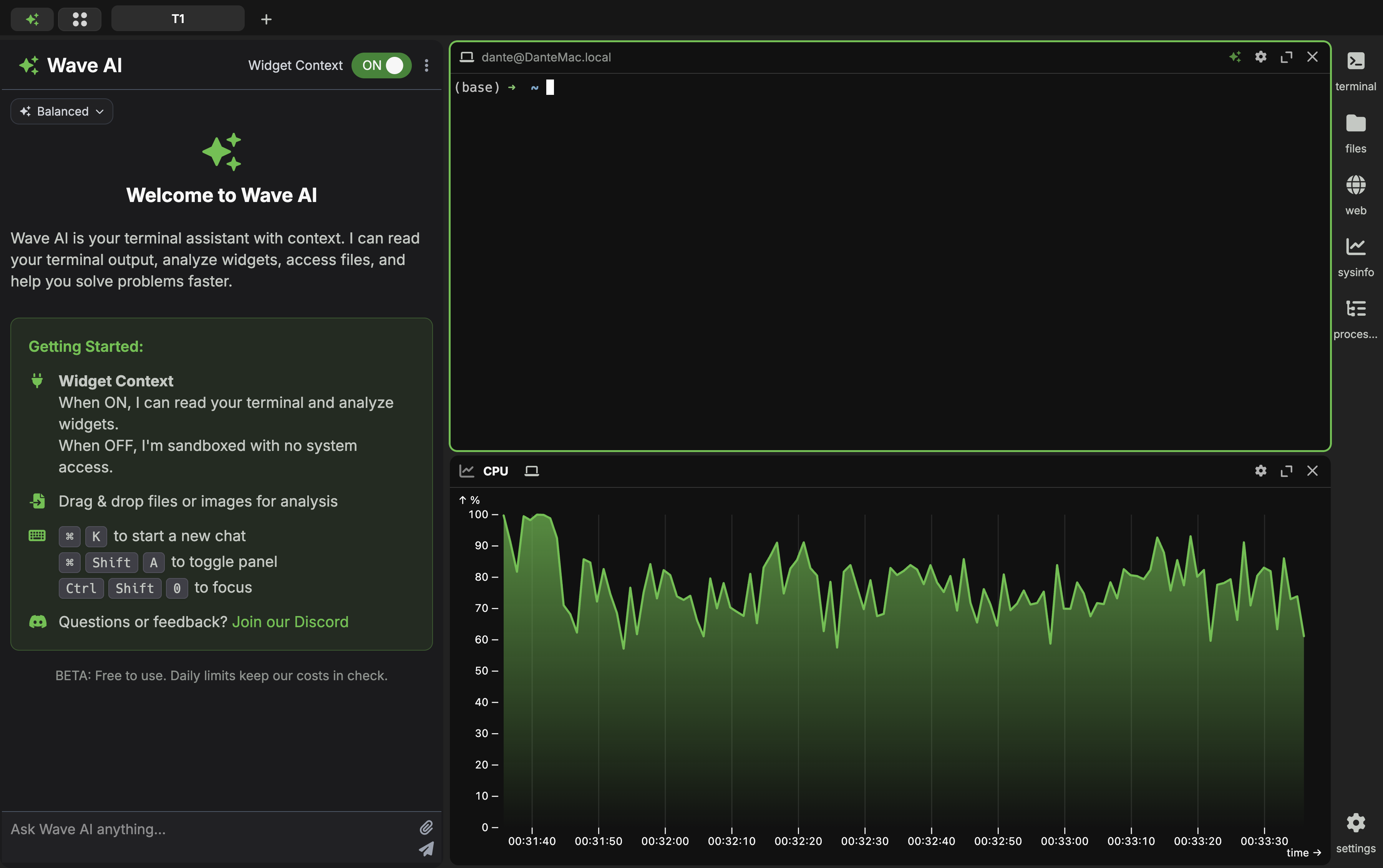Screen dimensions: 1383x868
Task: Open the sysinfo widget from sidebar
Action: (1356, 257)
